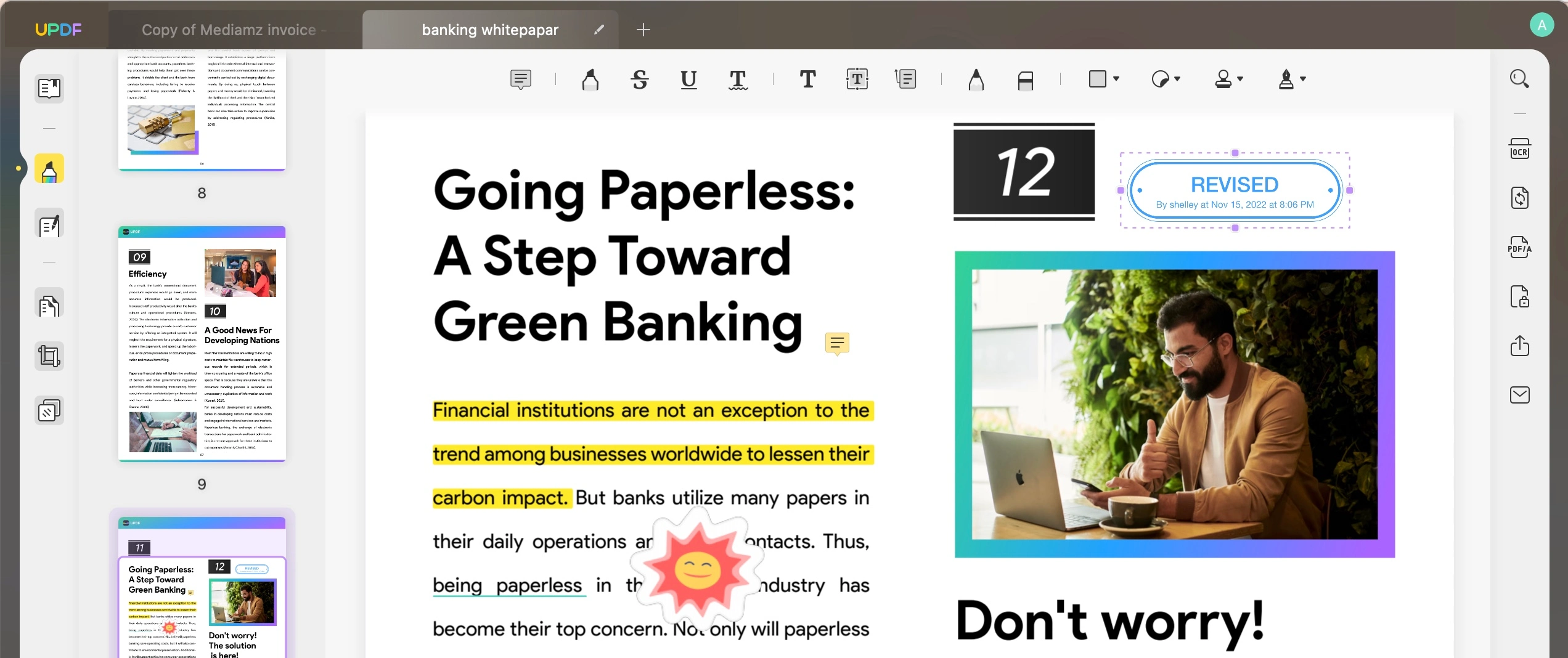Choose the pencil drawing tool
This screenshot has height=658, width=1568.
(x=976, y=79)
